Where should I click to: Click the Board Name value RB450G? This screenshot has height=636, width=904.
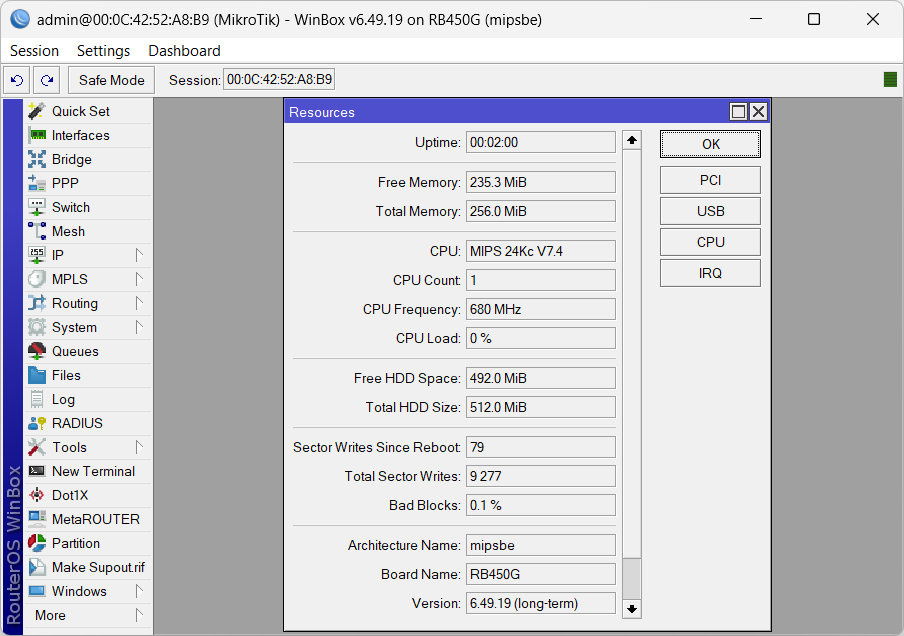[x=541, y=574]
